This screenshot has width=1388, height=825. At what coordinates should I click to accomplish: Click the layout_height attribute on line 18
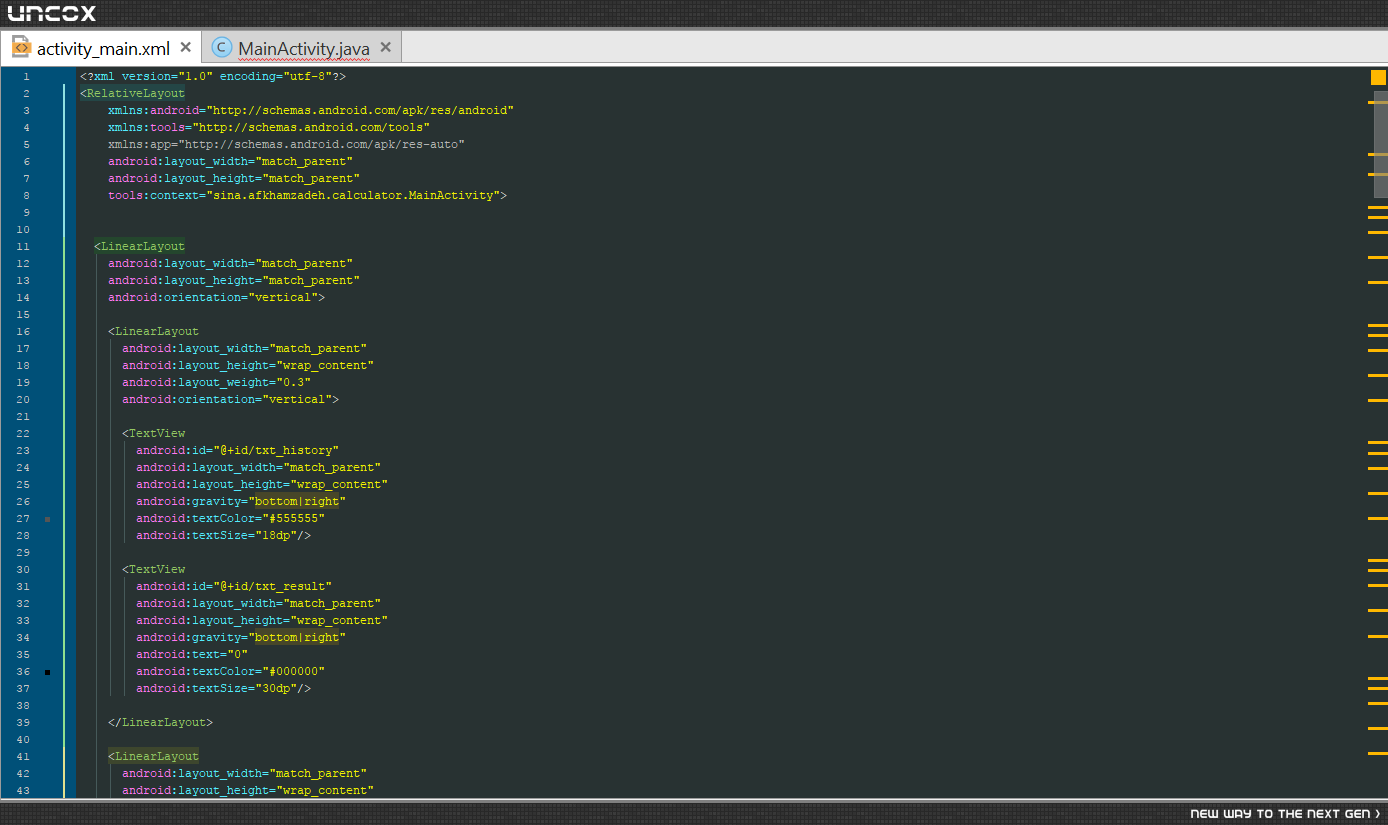pyautogui.click(x=248, y=365)
